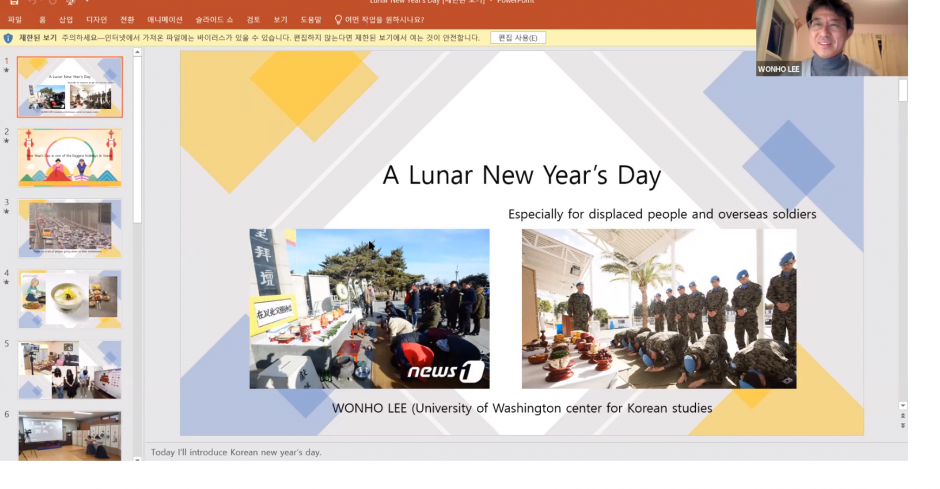The width and height of the screenshot is (940, 489).
Task: Click the Protected View shield icon
Action: (8, 38)
